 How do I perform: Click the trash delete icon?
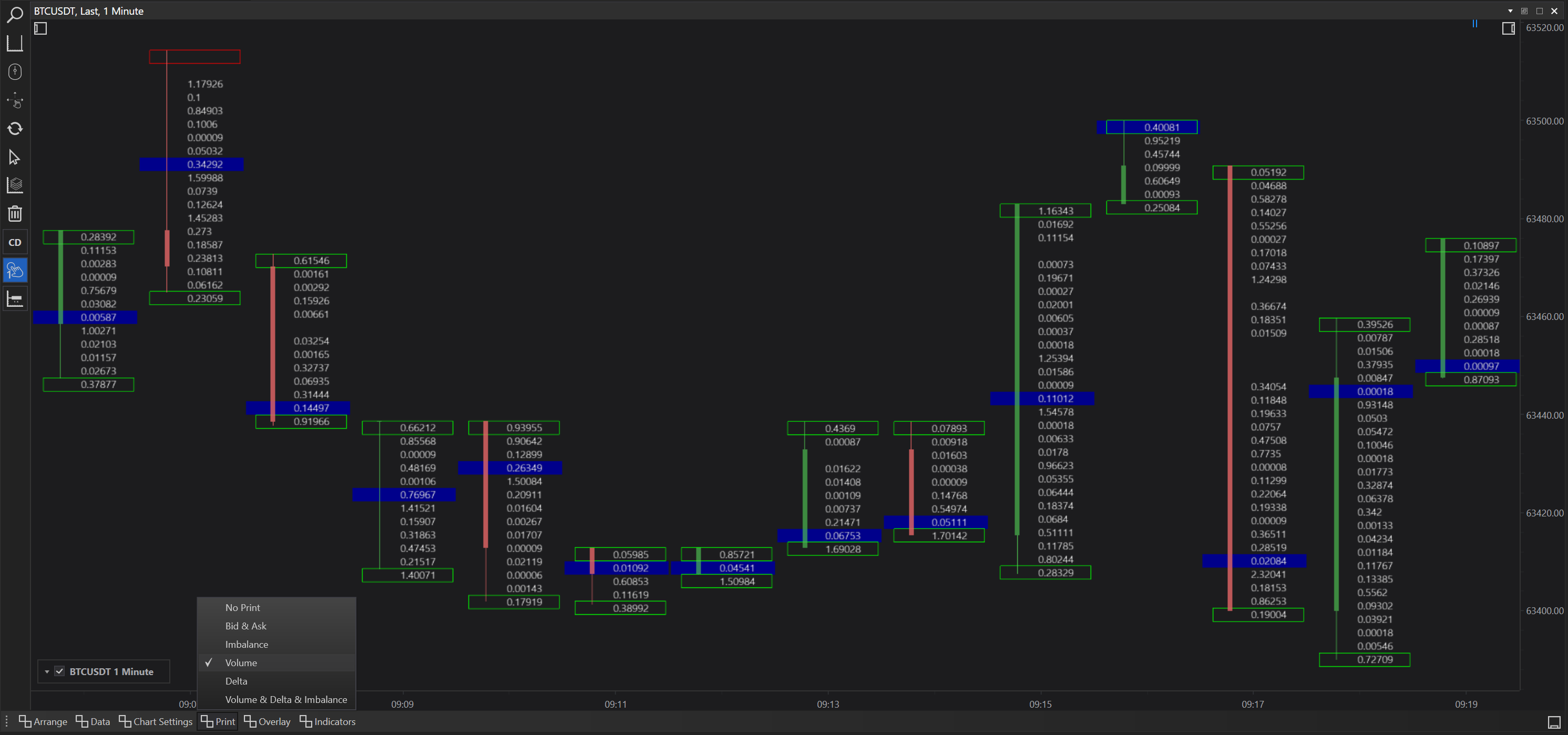[15, 213]
